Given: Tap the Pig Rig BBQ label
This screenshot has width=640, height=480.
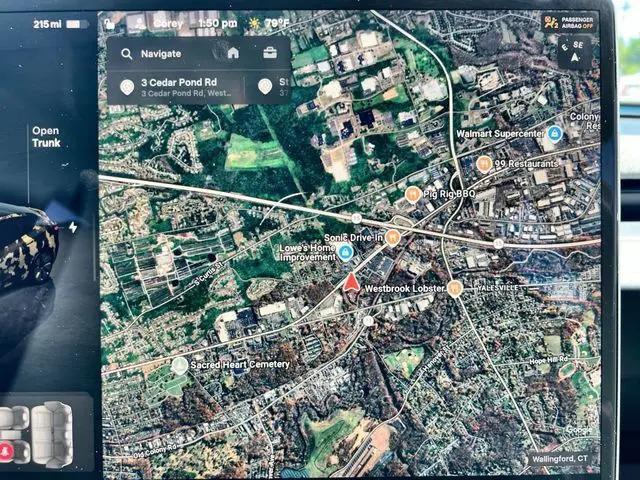Looking at the screenshot, I should [449, 193].
